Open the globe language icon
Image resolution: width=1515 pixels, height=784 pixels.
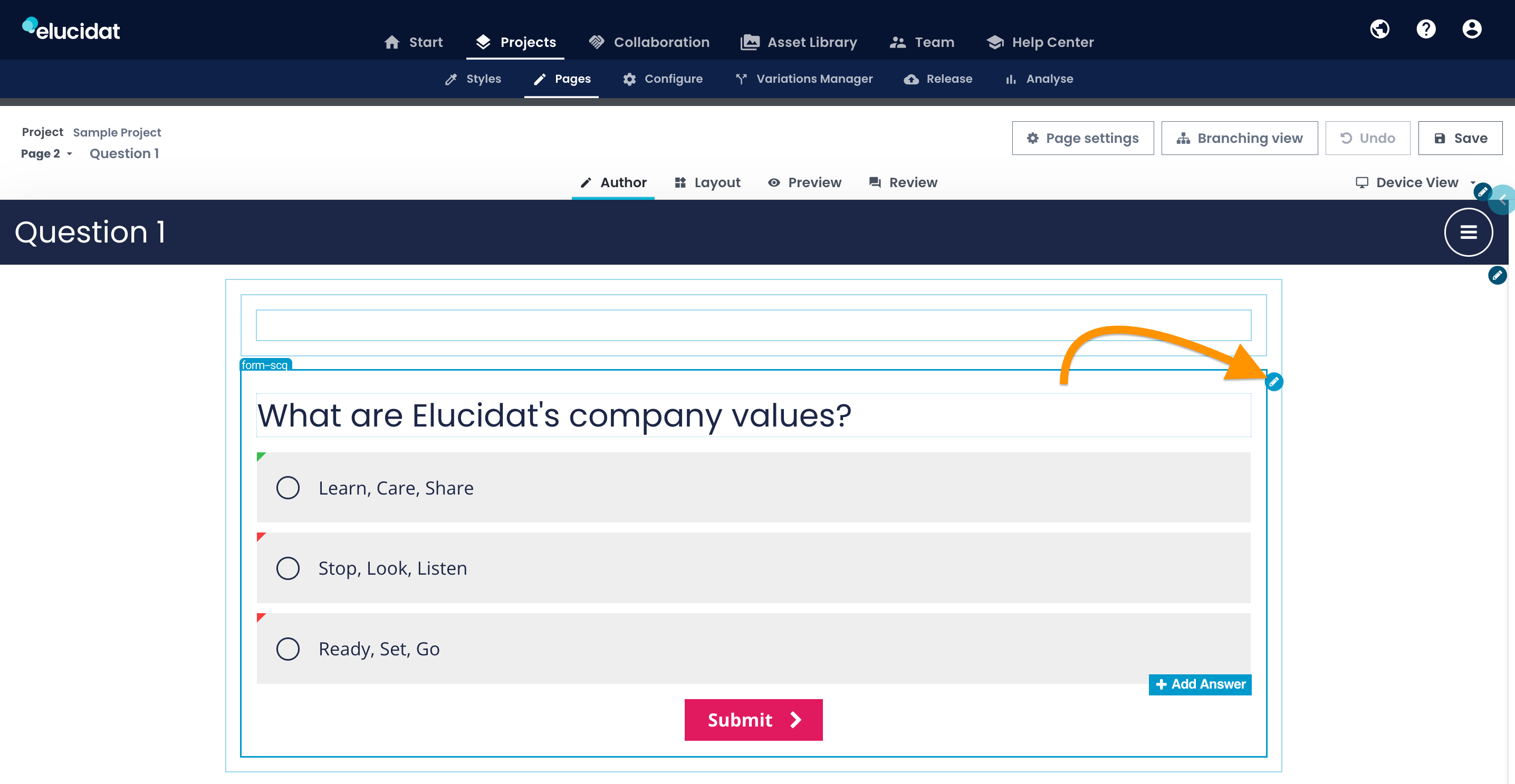[x=1379, y=29]
